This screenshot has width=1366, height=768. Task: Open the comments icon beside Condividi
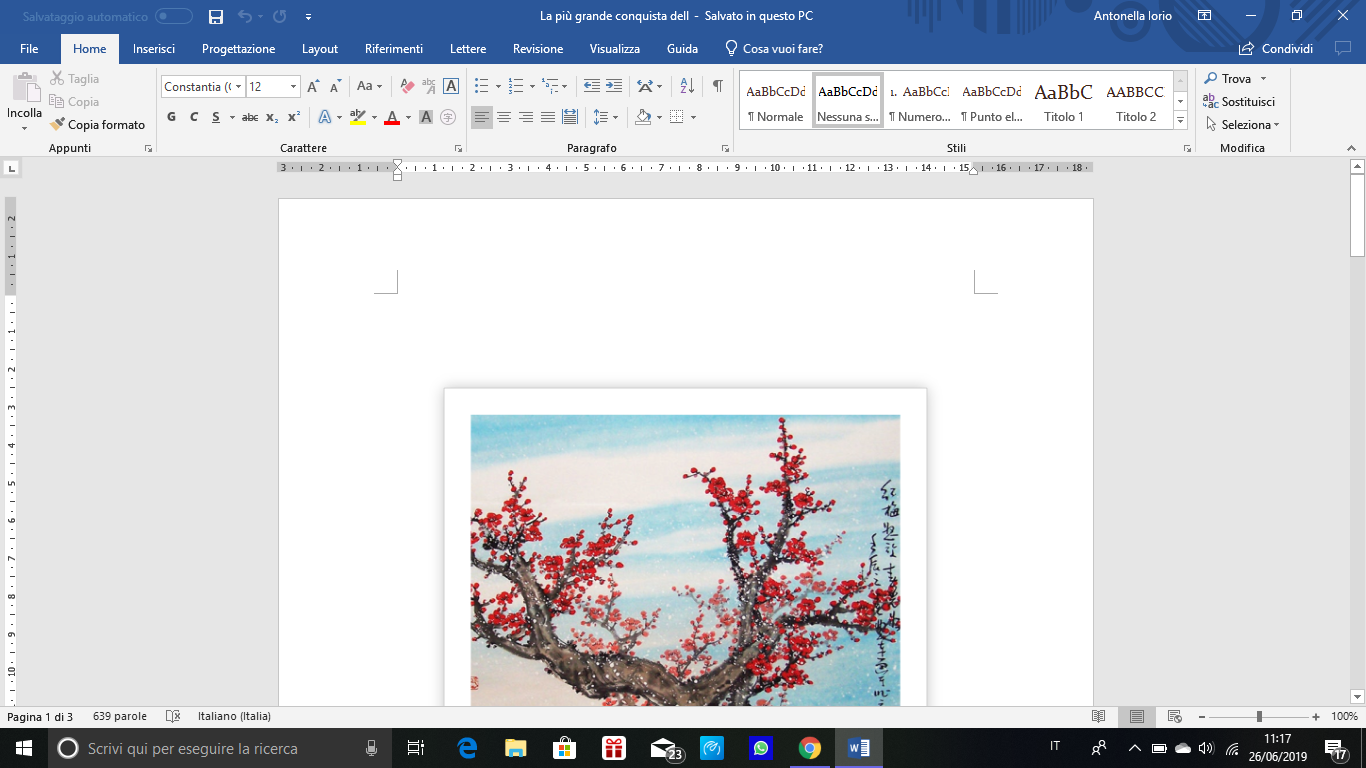[1342, 48]
